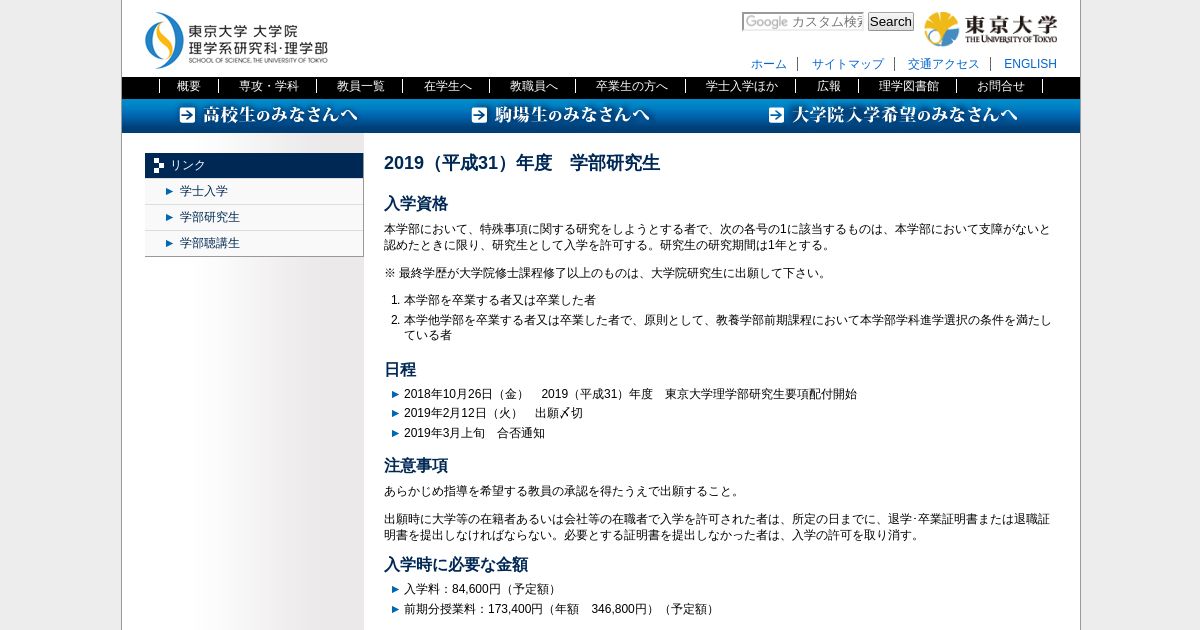Open 学士入学 in the sidebar
1200x630 pixels.
pyautogui.click(x=204, y=191)
